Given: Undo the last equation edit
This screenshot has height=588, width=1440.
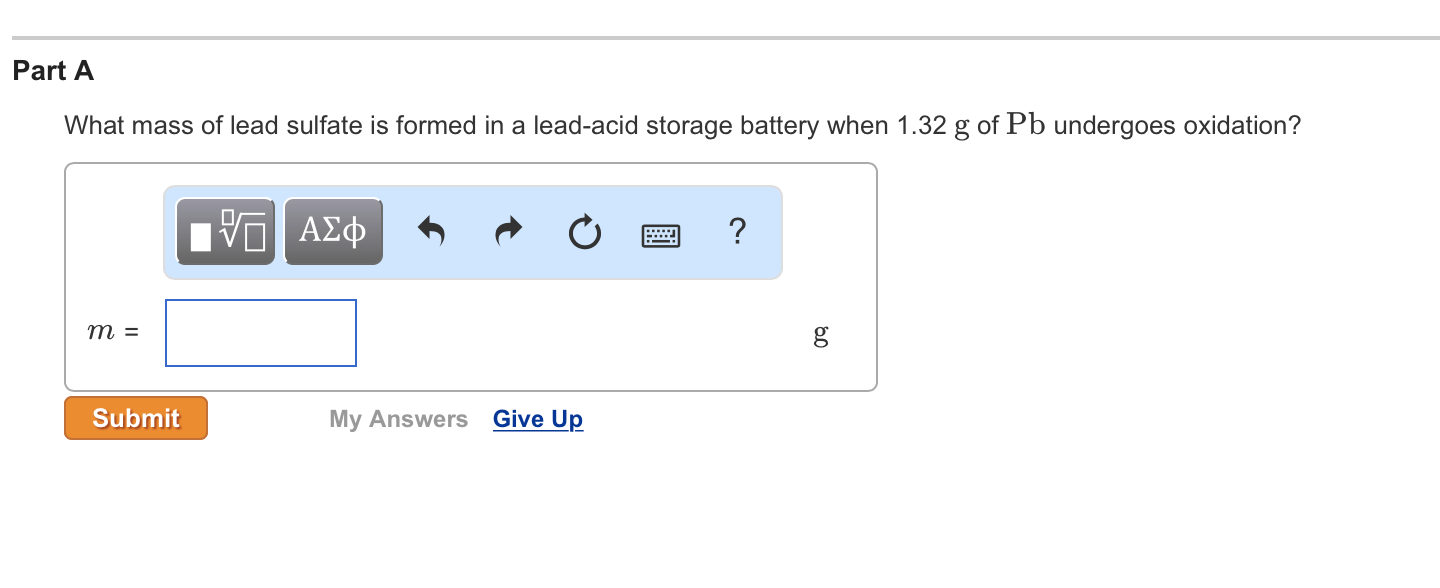Looking at the screenshot, I should click(431, 231).
